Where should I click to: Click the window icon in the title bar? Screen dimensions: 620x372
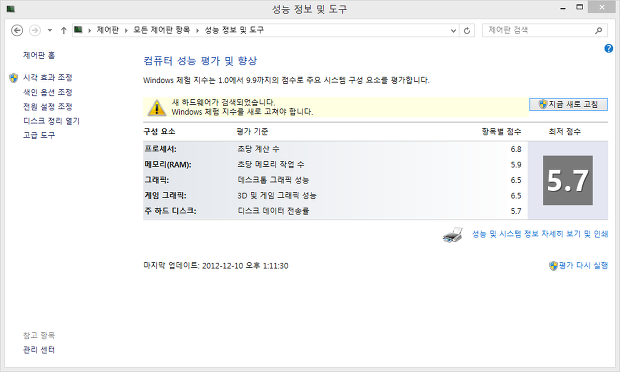(11, 8)
